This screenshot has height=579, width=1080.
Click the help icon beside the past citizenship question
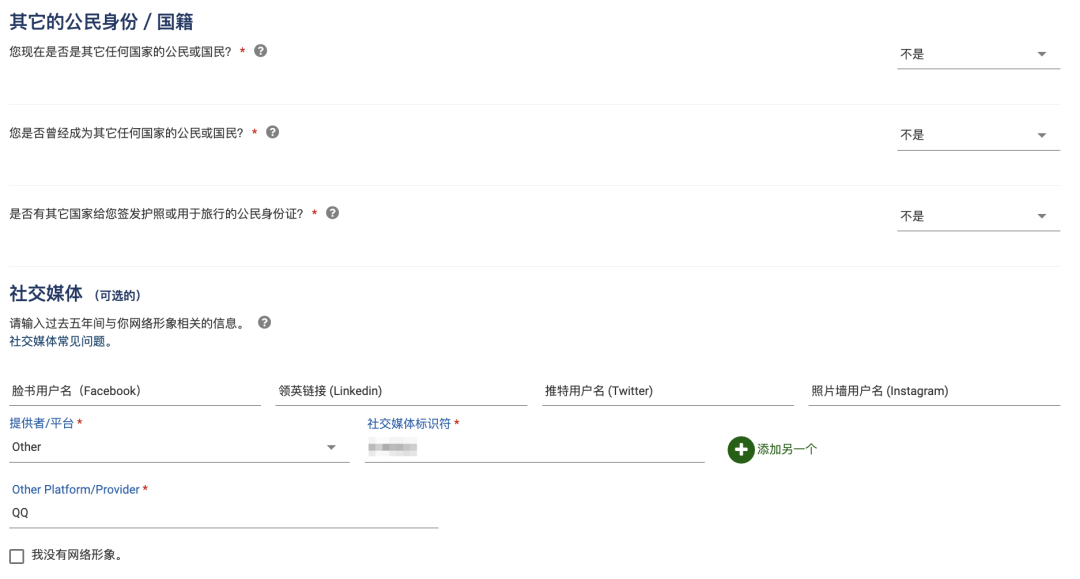270,132
